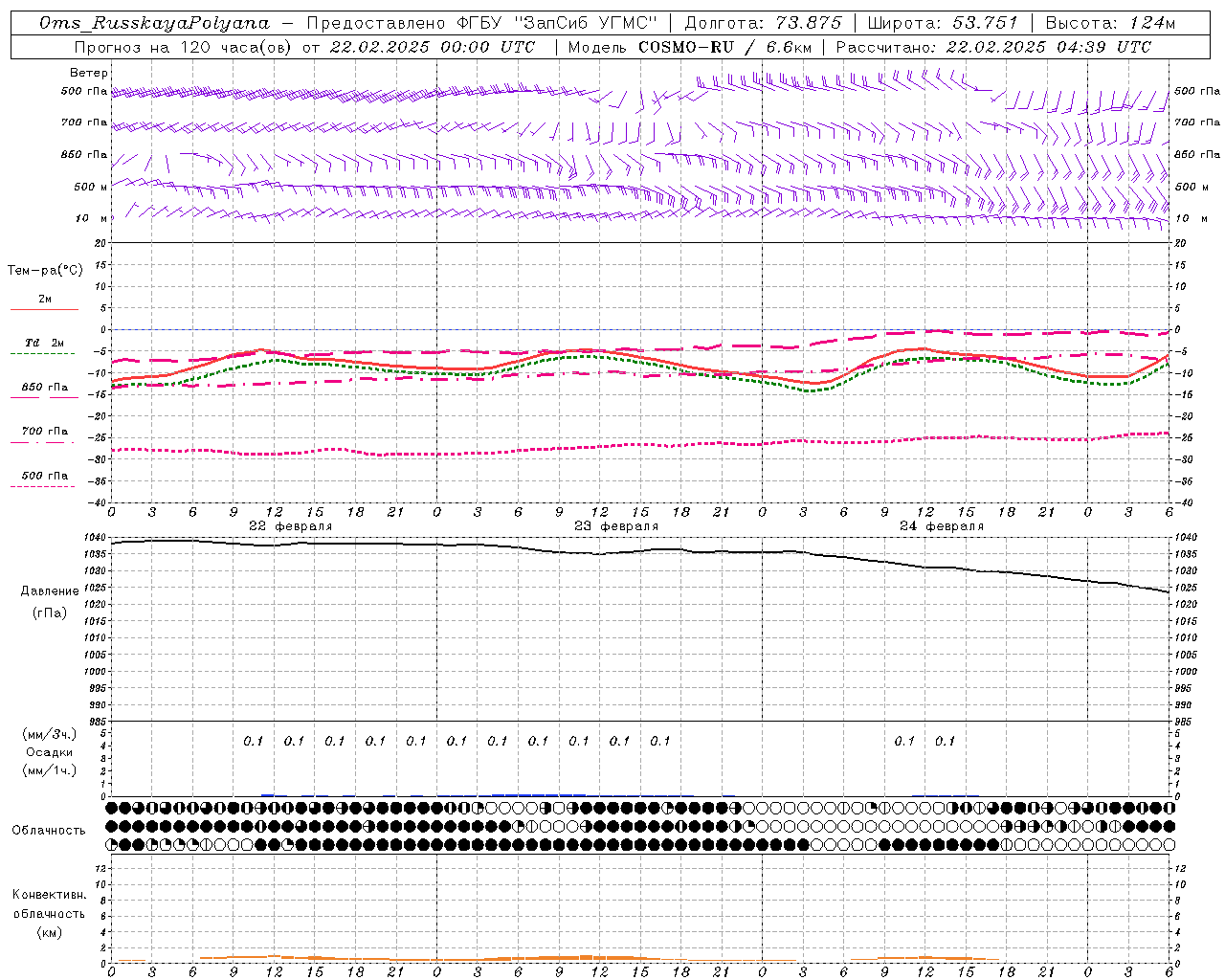Click the '22 февраля' date label
Viewport: 1225px width, 980px height.
[x=291, y=526]
